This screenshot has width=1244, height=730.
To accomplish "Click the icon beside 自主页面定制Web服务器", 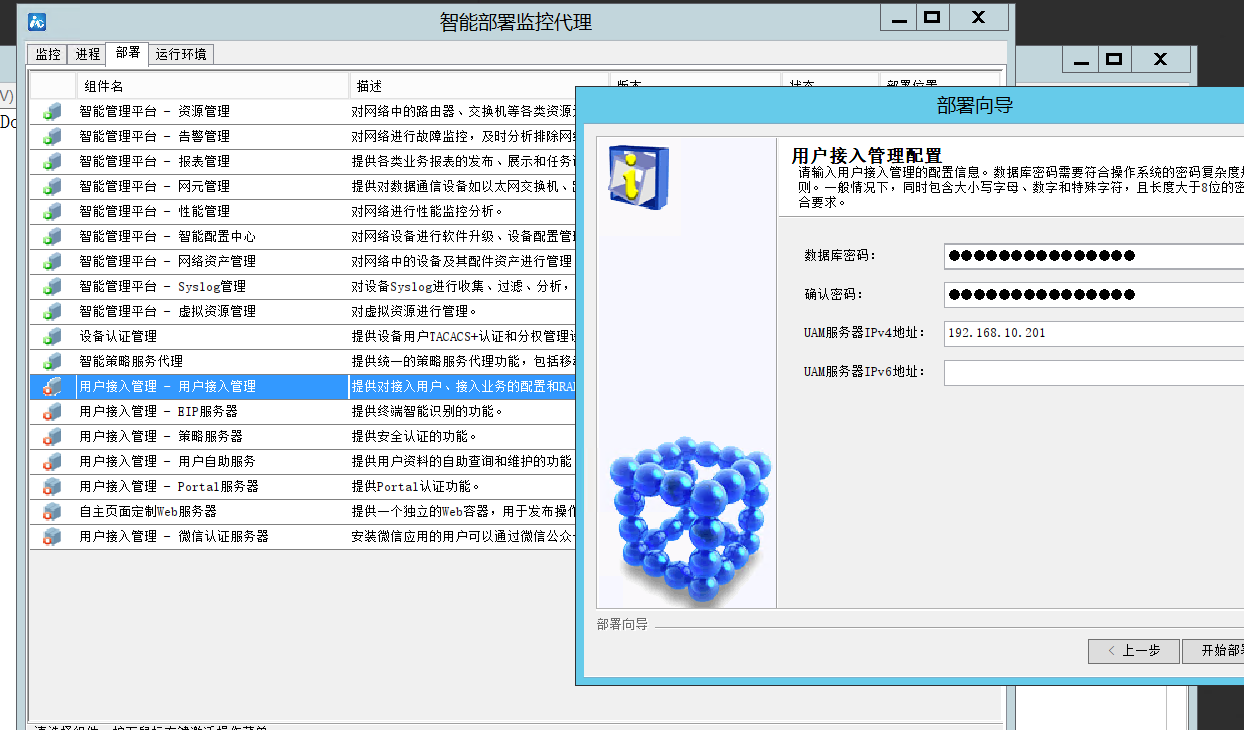I will 53,511.
